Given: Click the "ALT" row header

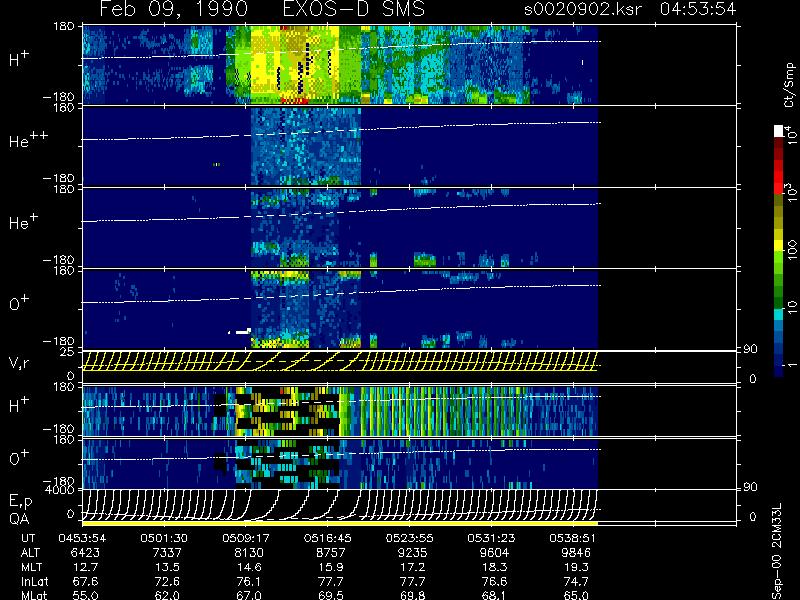Looking at the screenshot, I should click(x=30, y=553).
